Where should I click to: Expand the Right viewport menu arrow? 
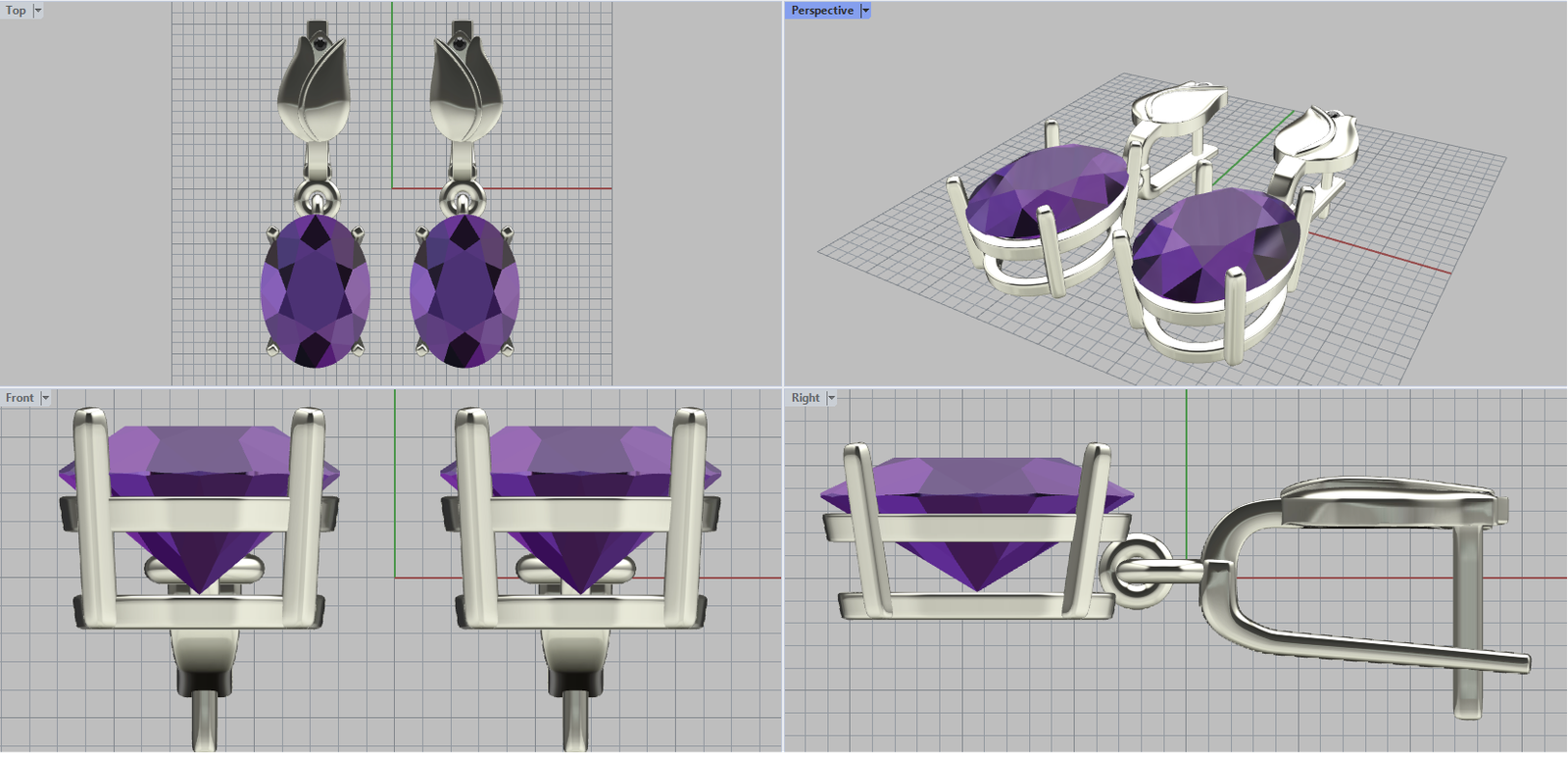[x=831, y=398]
